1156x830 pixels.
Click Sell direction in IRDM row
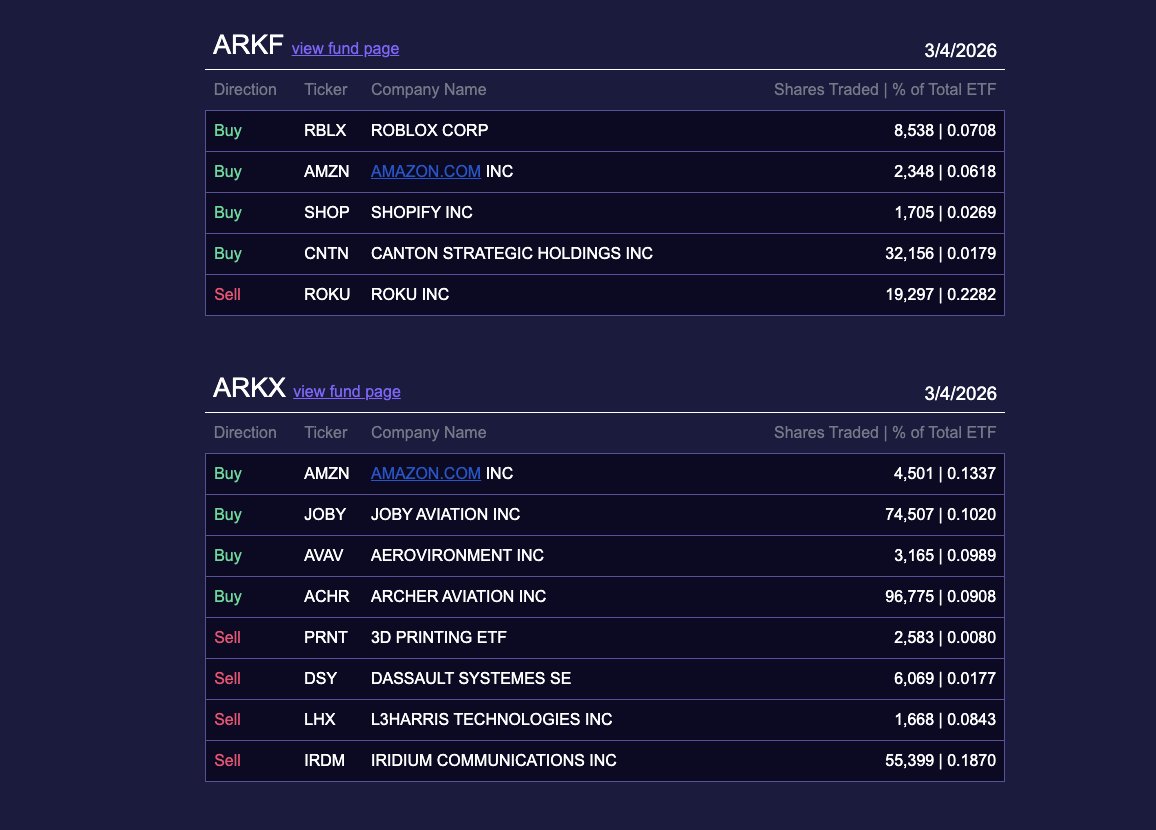pos(227,761)
